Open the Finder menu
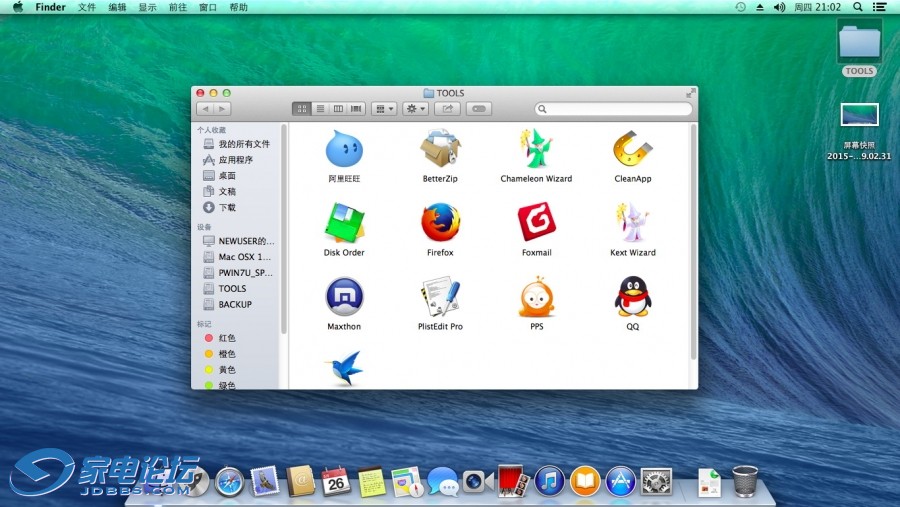 [51, 7]
